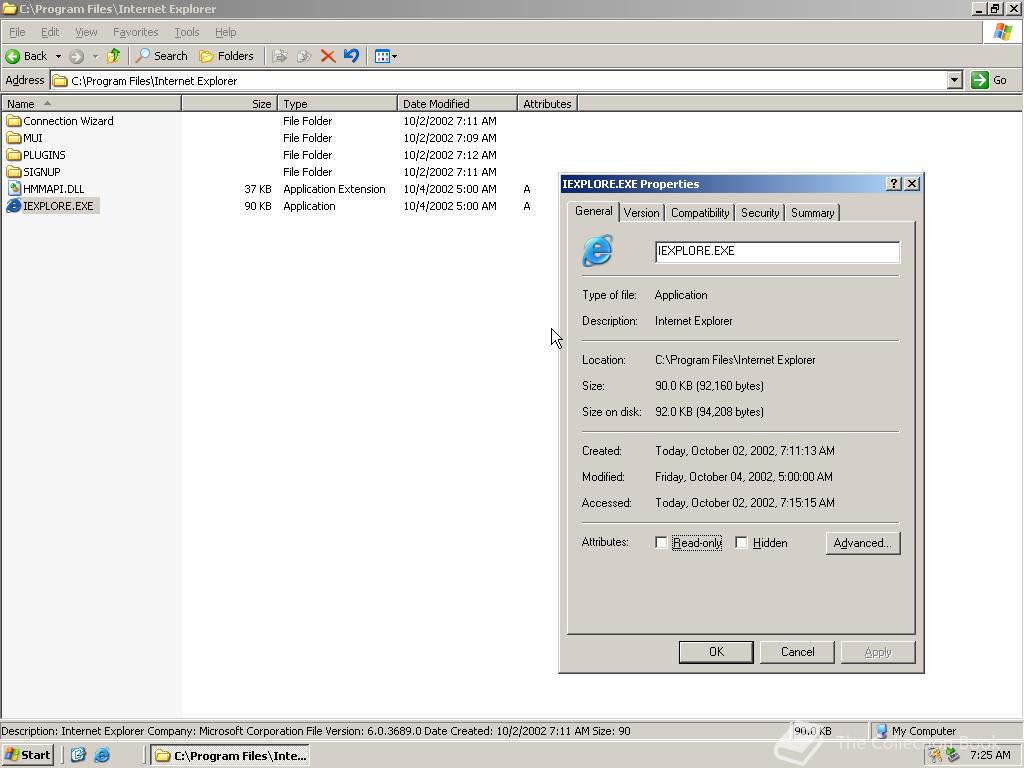Viewport: 1024px width, 768px height.
Task: Open the Help menu
Action: (x=225, y=32)
